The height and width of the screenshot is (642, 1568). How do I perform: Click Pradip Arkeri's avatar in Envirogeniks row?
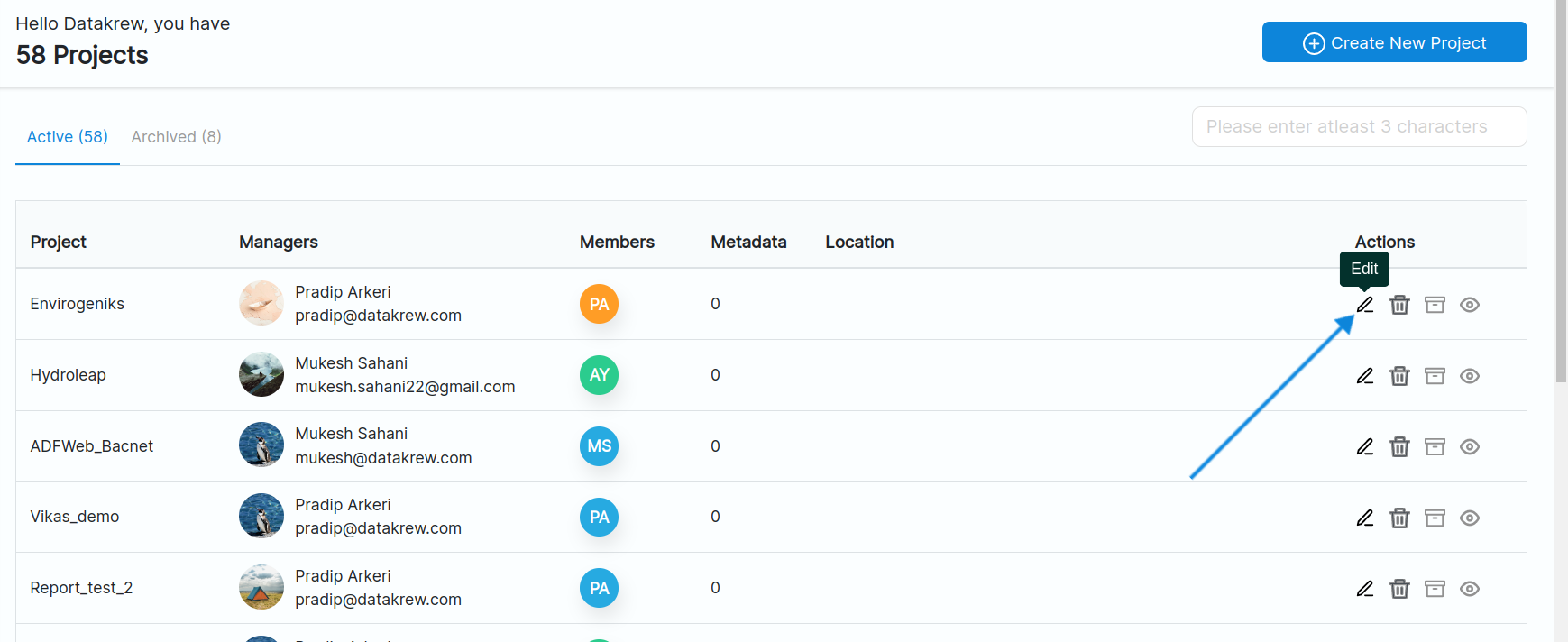pos(261,303)
